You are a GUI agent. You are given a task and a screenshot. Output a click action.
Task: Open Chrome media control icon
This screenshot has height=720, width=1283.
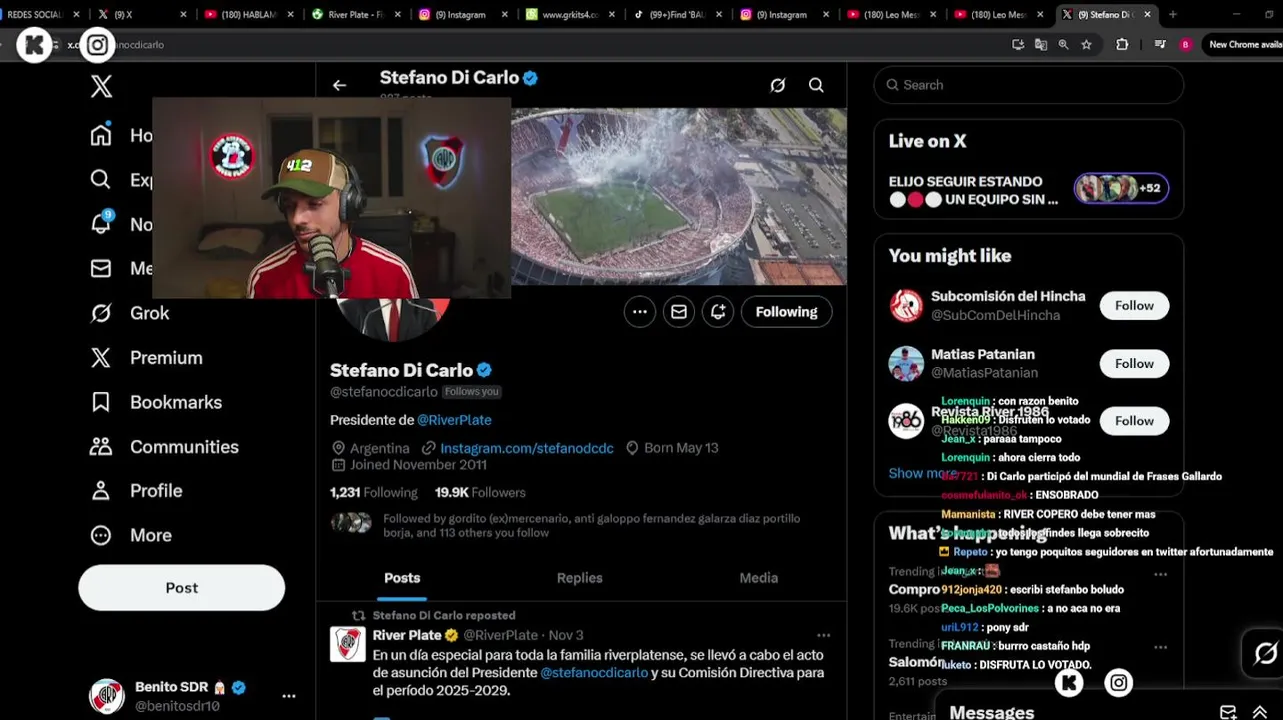[1160, 45]
